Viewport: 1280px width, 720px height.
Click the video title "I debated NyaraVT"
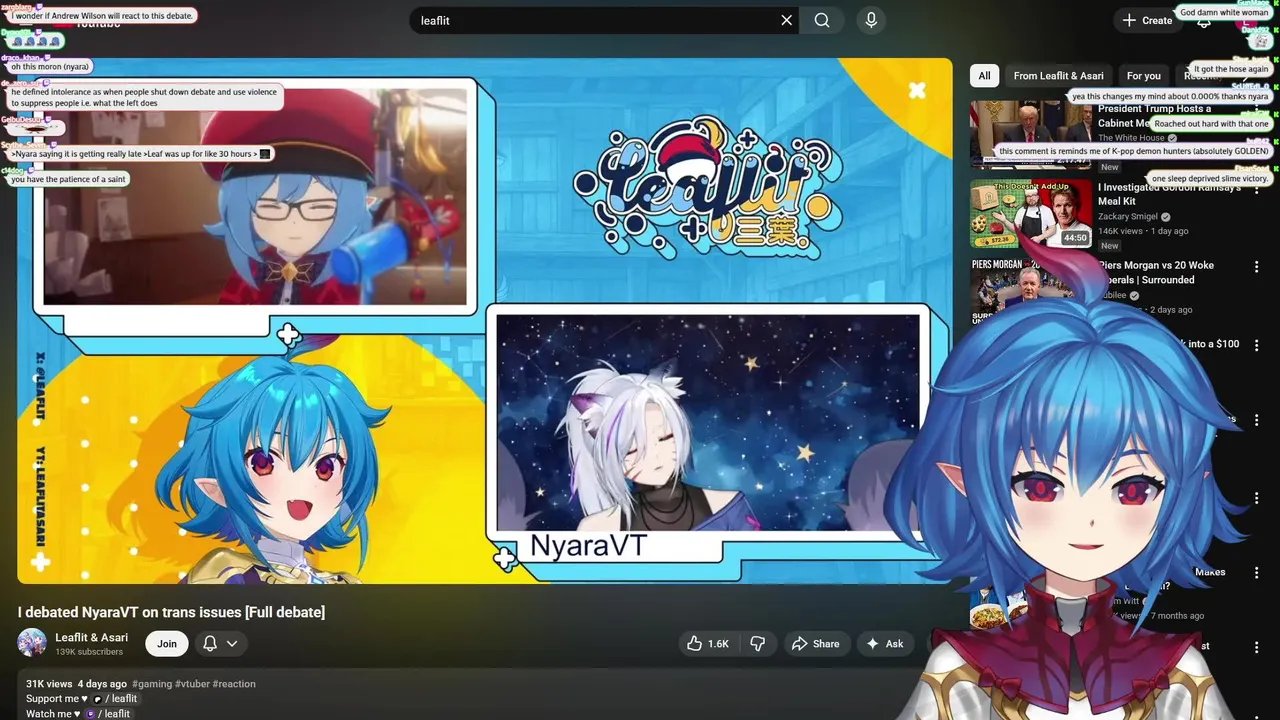pyautogui.click(x=171, y=612)
